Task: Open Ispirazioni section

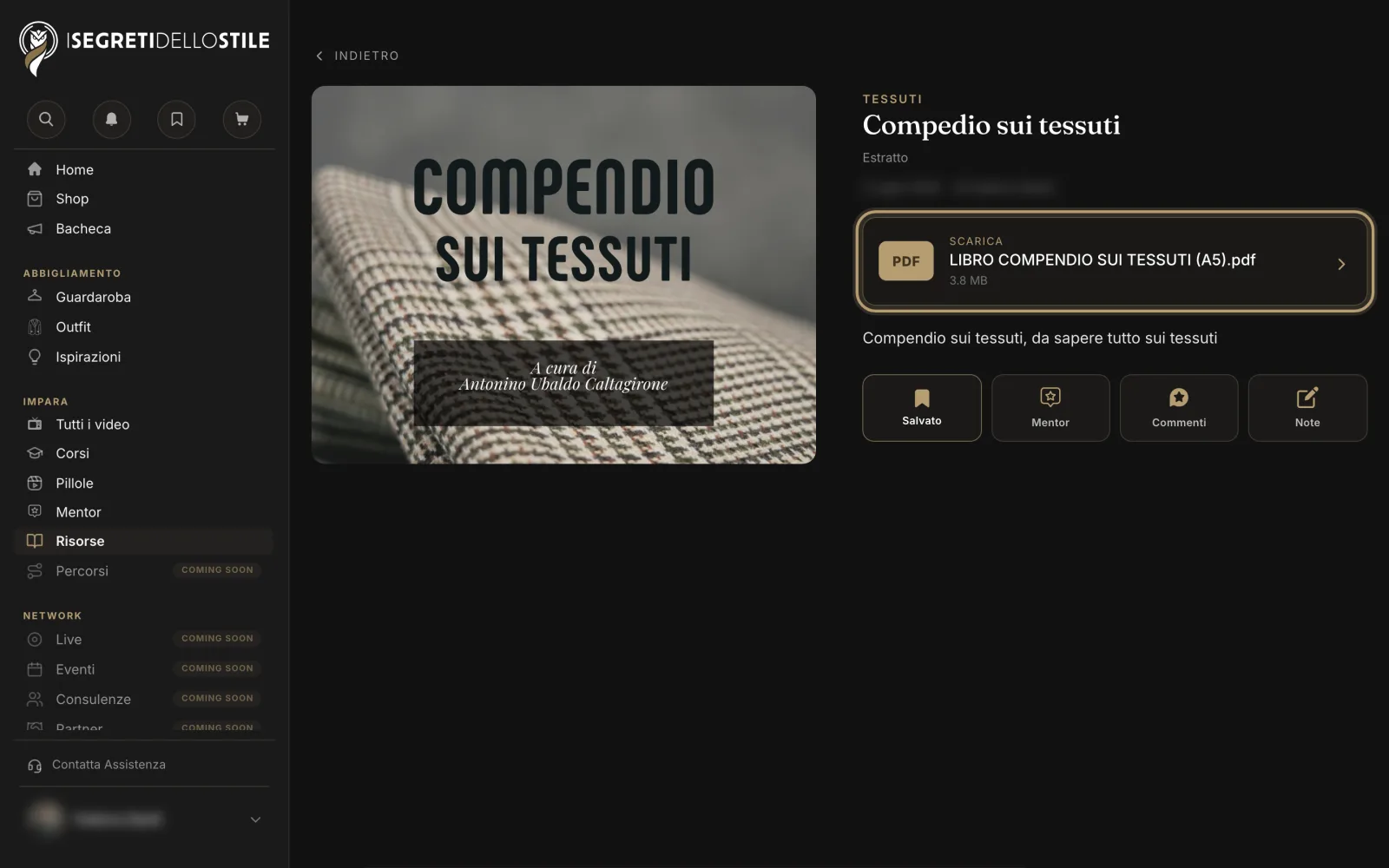Action: point(144,357)
